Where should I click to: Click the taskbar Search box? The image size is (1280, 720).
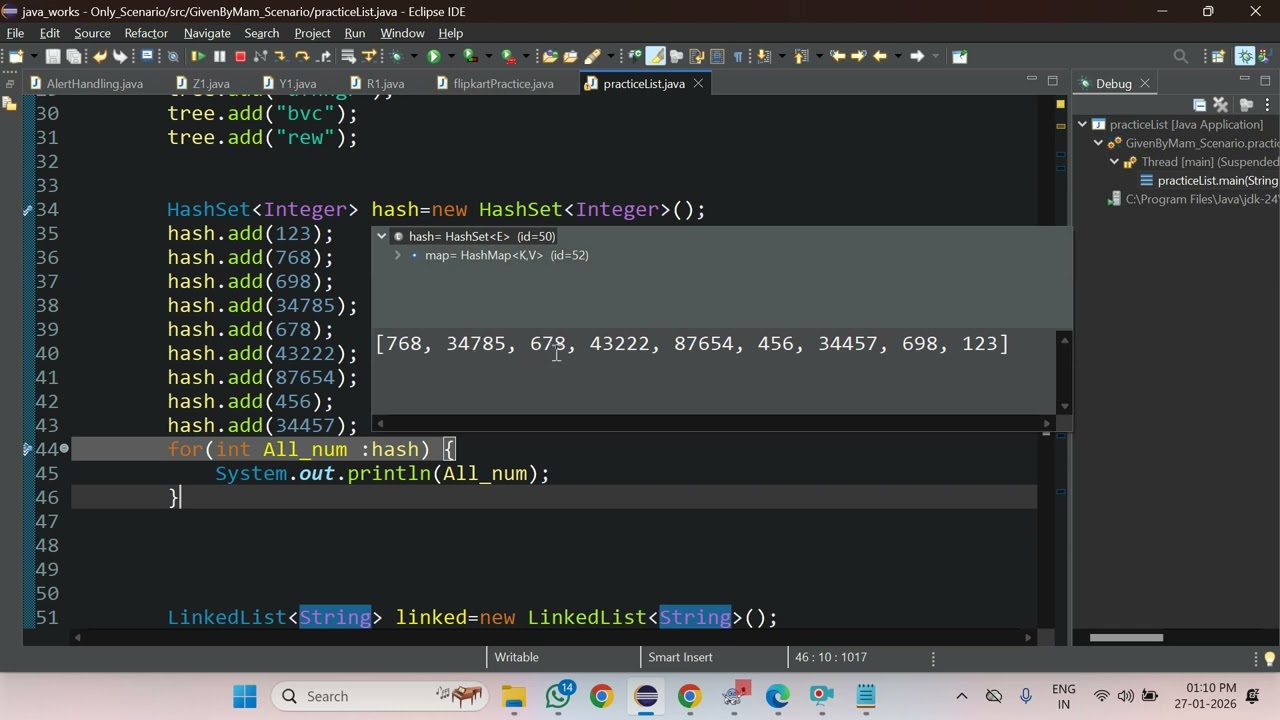click(380, 696)
